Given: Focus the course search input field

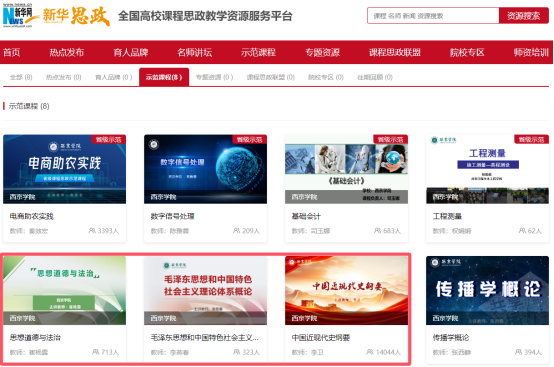Looking at the screenshot, I should pyautogui.click(x=433, y=16).
